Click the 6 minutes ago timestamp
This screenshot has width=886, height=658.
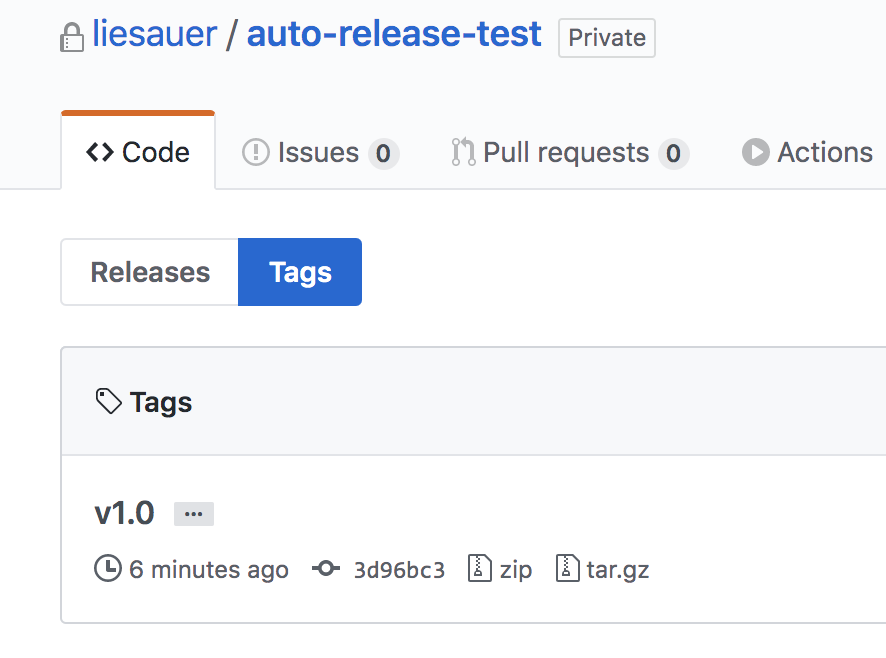pyautogui.click(x=209, y=569)
